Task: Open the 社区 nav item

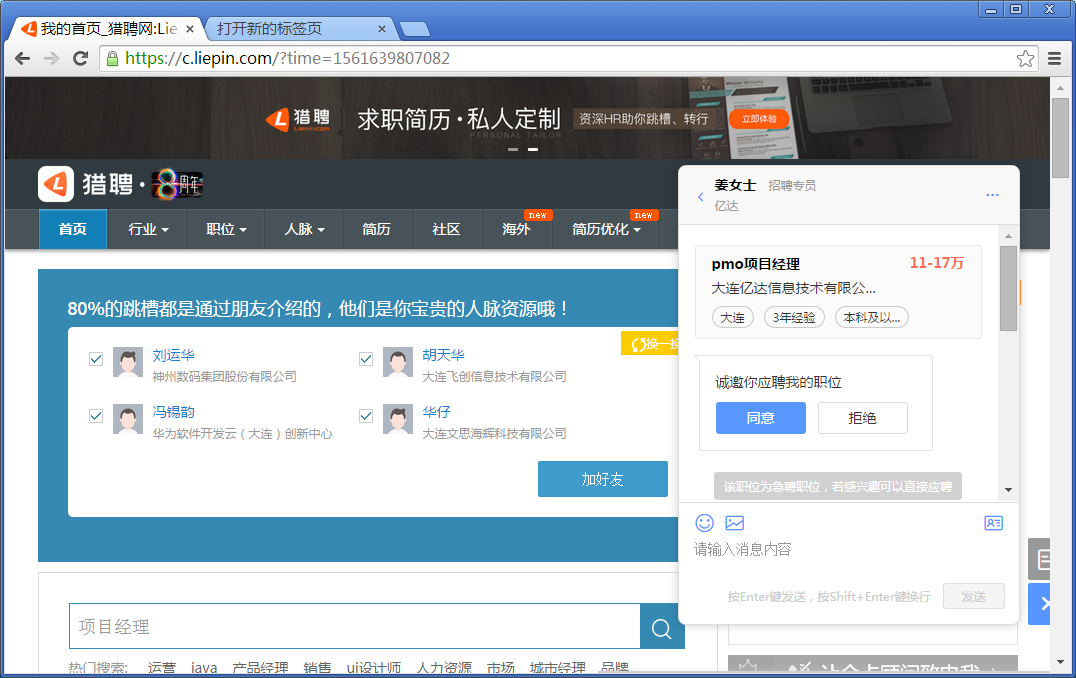Action: coord(446,229)
